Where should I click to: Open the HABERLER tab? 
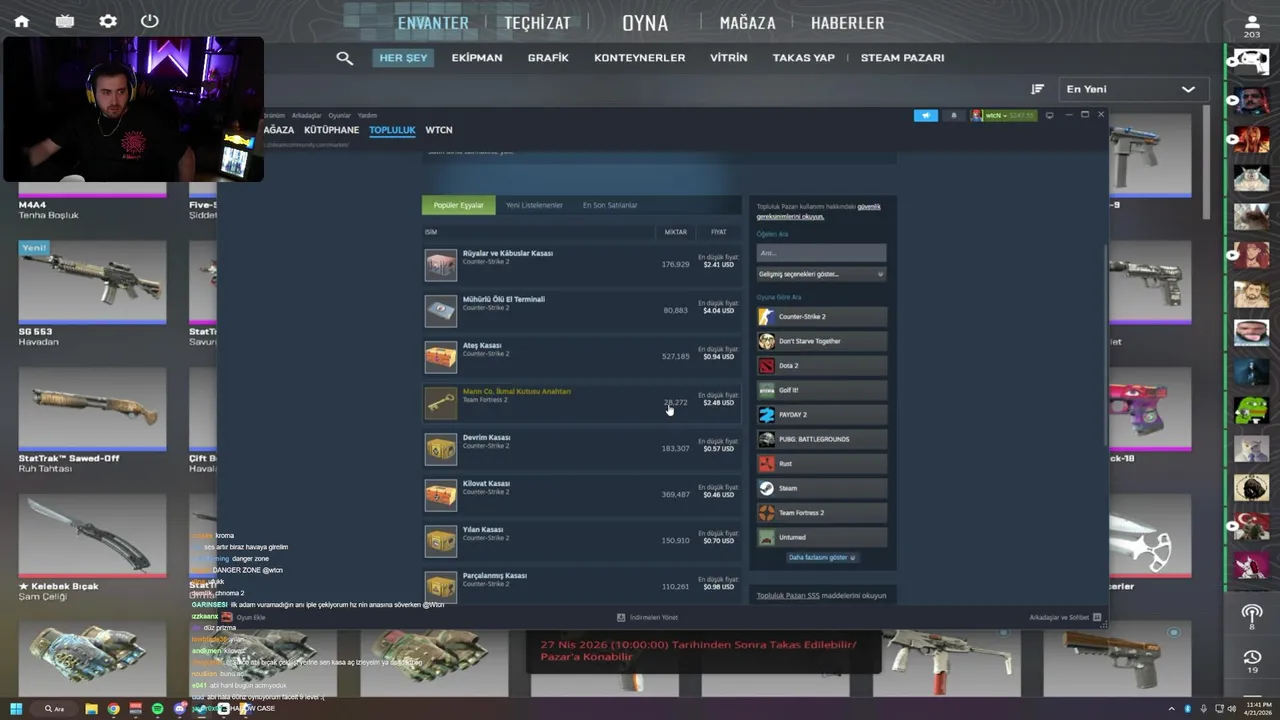847,23
